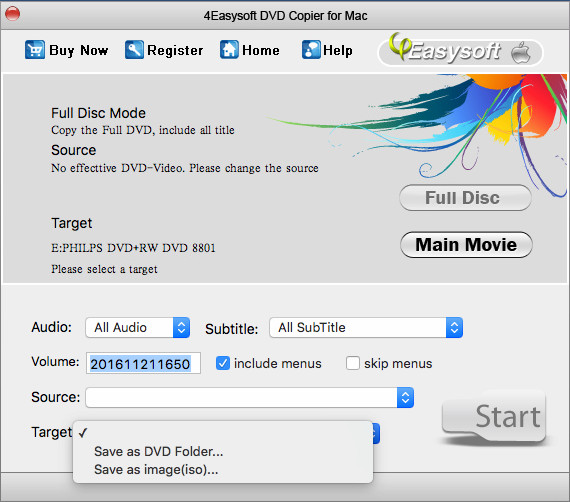Viewport: 570px width, 502px height.
Task: Click the Register key icon
Action: click(x=134, y=50)
